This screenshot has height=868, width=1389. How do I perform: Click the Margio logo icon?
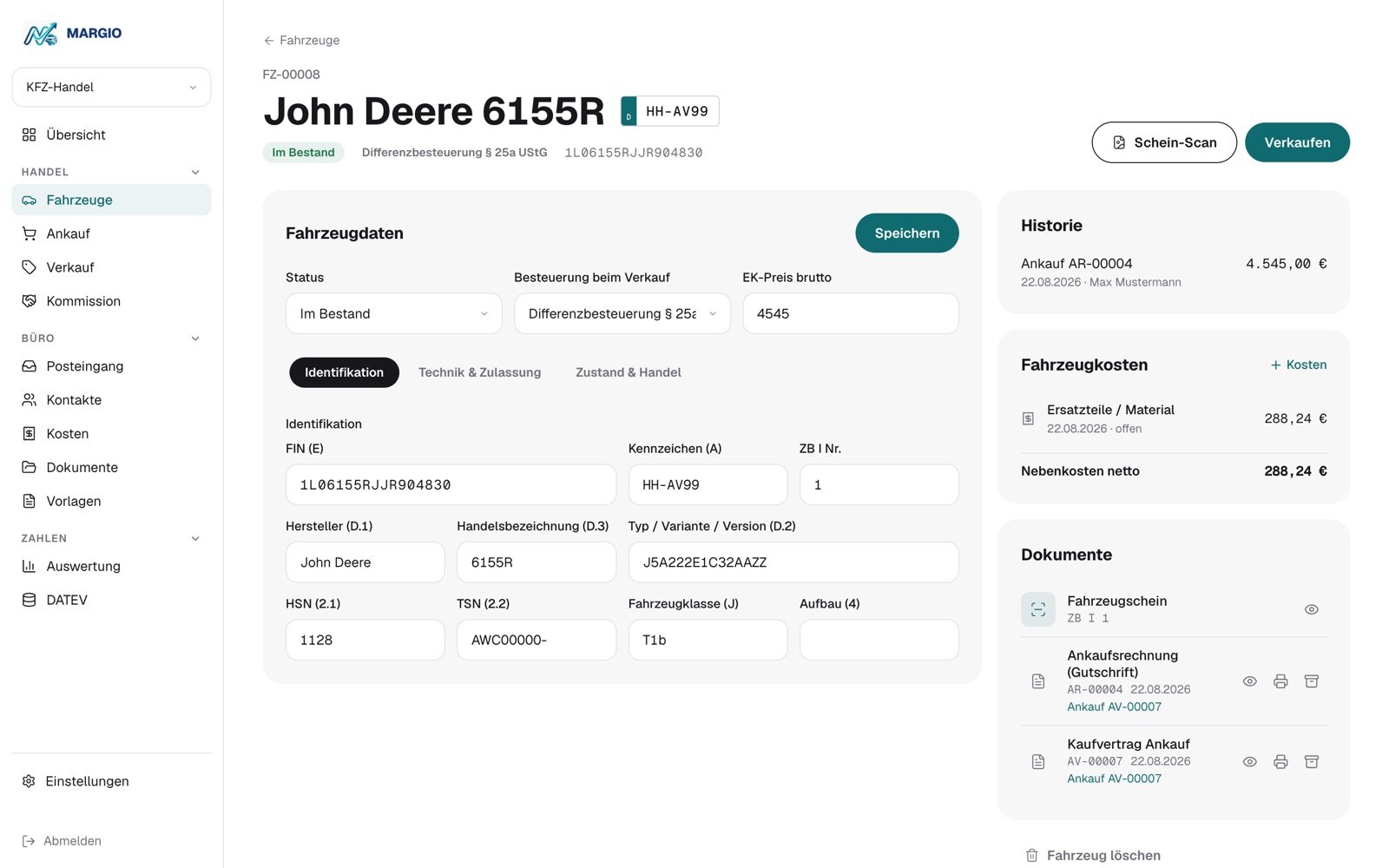point(40,34)
